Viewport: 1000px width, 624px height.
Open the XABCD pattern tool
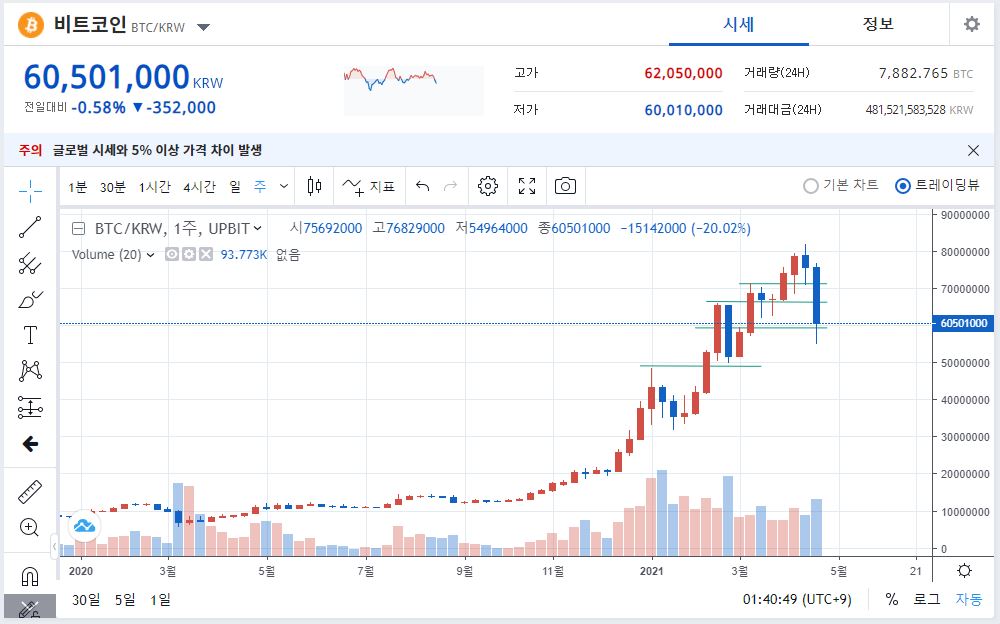coord(30,370)
